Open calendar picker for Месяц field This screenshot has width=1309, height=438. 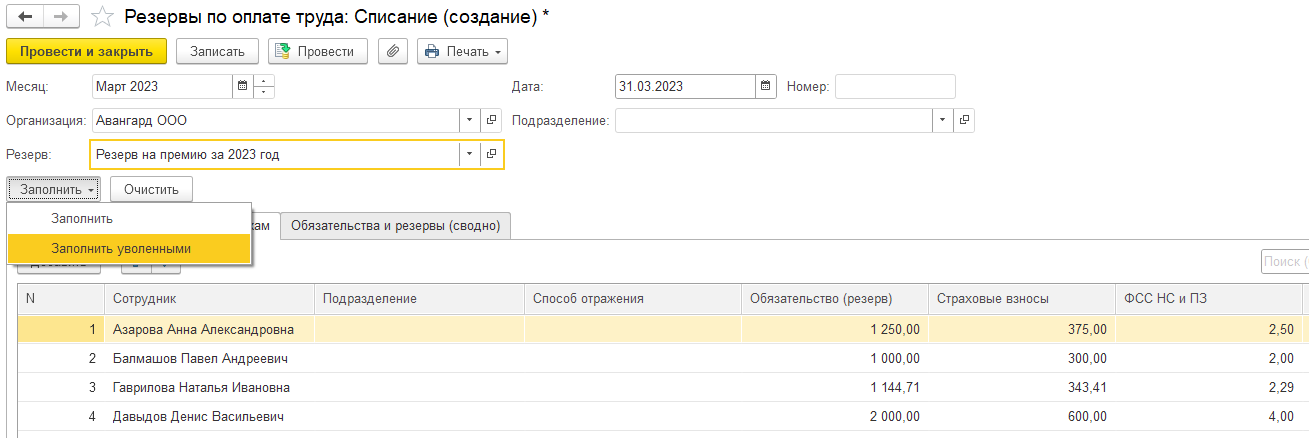tap(242, 86)
